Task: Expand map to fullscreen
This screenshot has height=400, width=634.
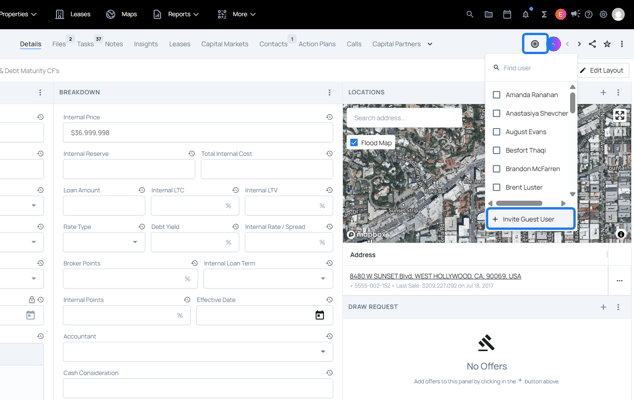Action: pyautogui.click(x=620, y=116)
